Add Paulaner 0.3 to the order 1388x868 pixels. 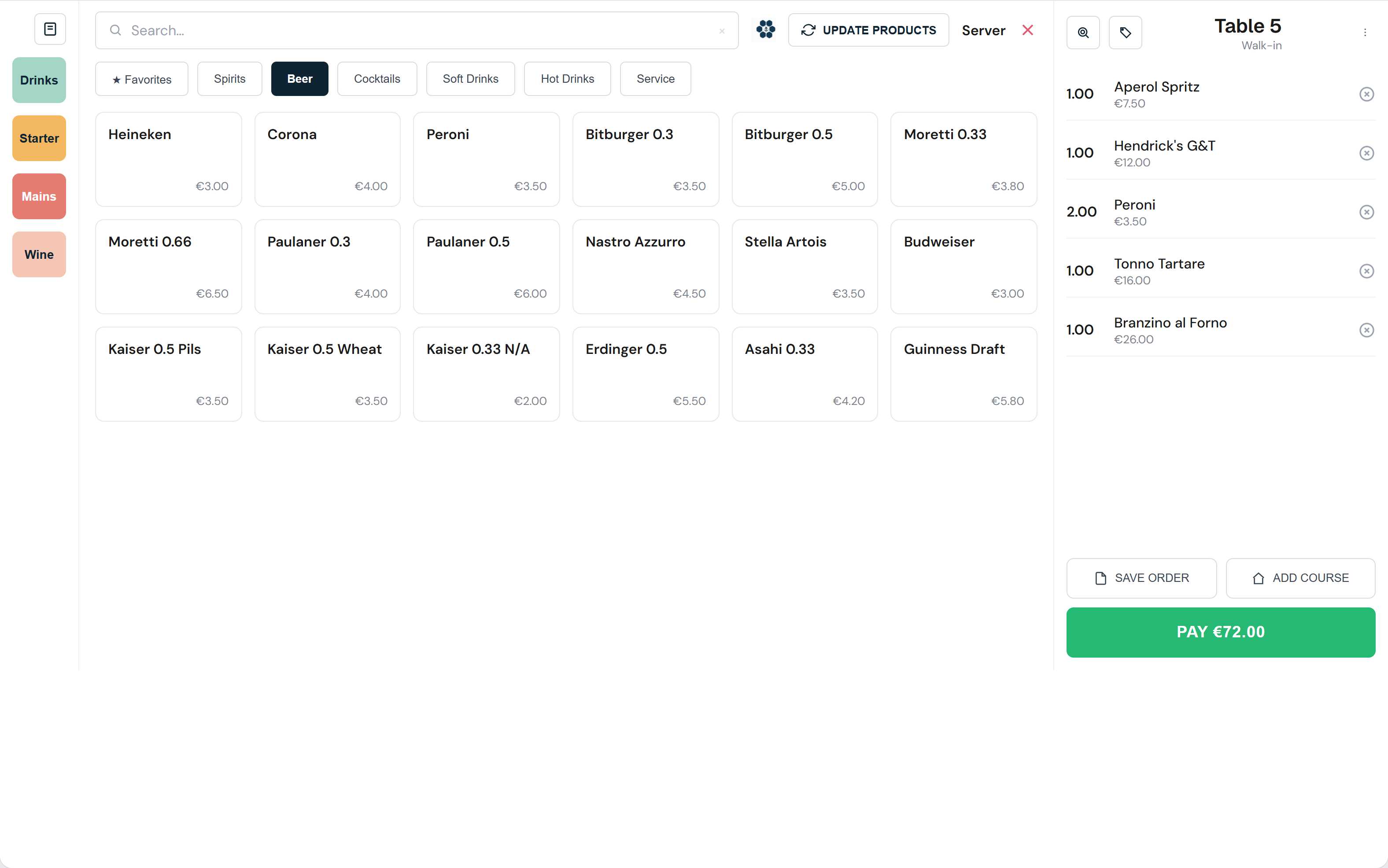327,267
